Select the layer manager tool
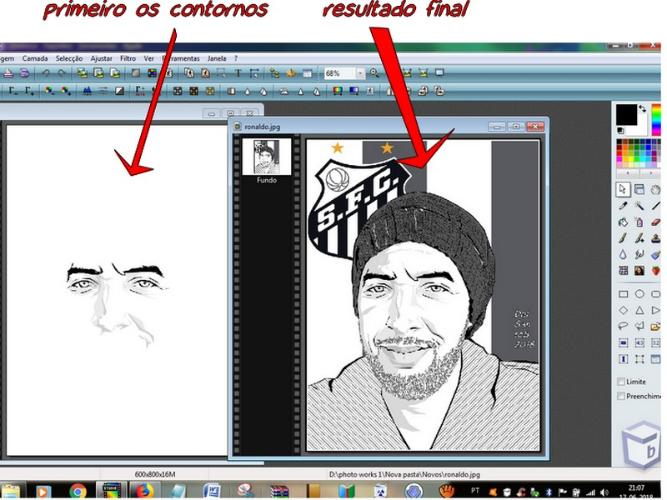667x500 pixels. [639, 189]
